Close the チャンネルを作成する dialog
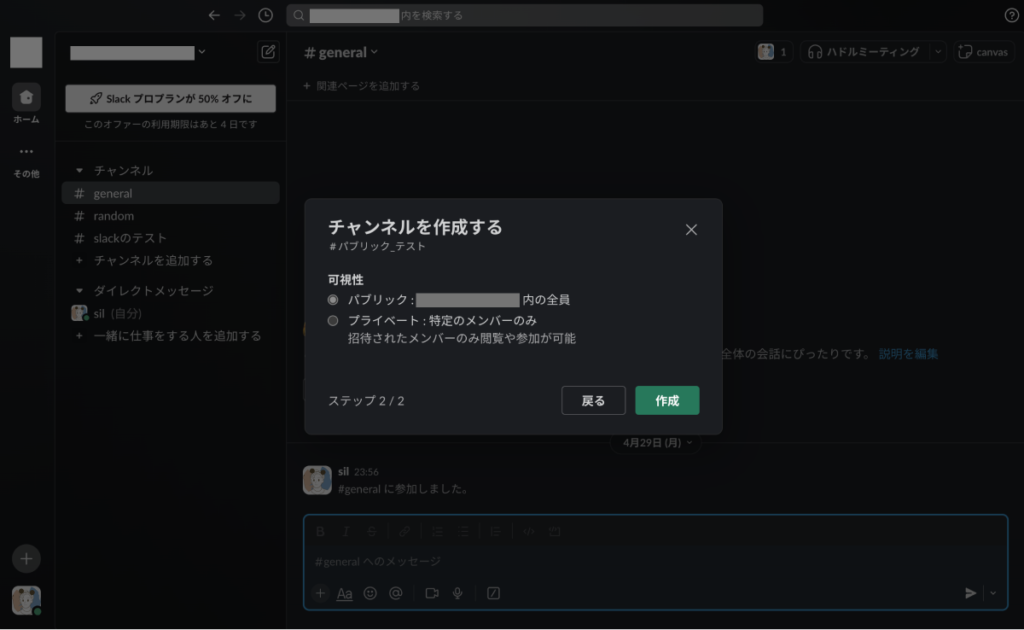1024x630 pixels. (691, 230)
